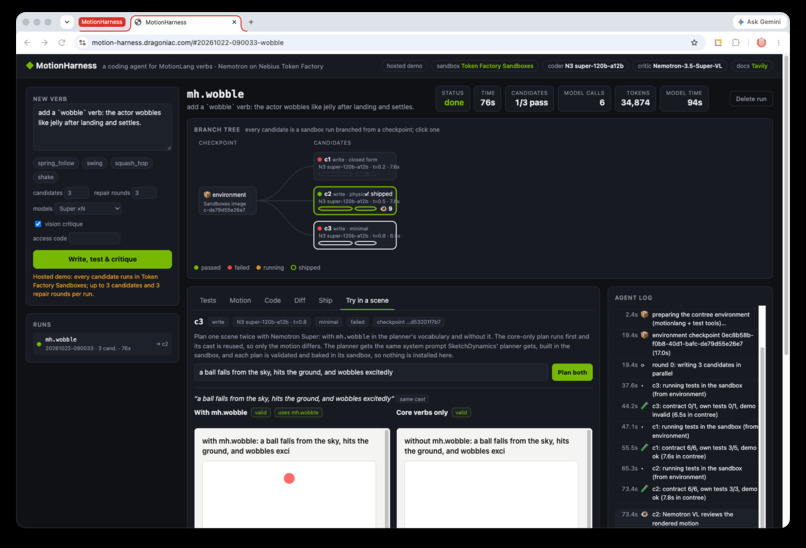This screenshot has width=806, height=548.
Task: Click the eye icon on Nemotron VL reviews log
Action: 644,514
